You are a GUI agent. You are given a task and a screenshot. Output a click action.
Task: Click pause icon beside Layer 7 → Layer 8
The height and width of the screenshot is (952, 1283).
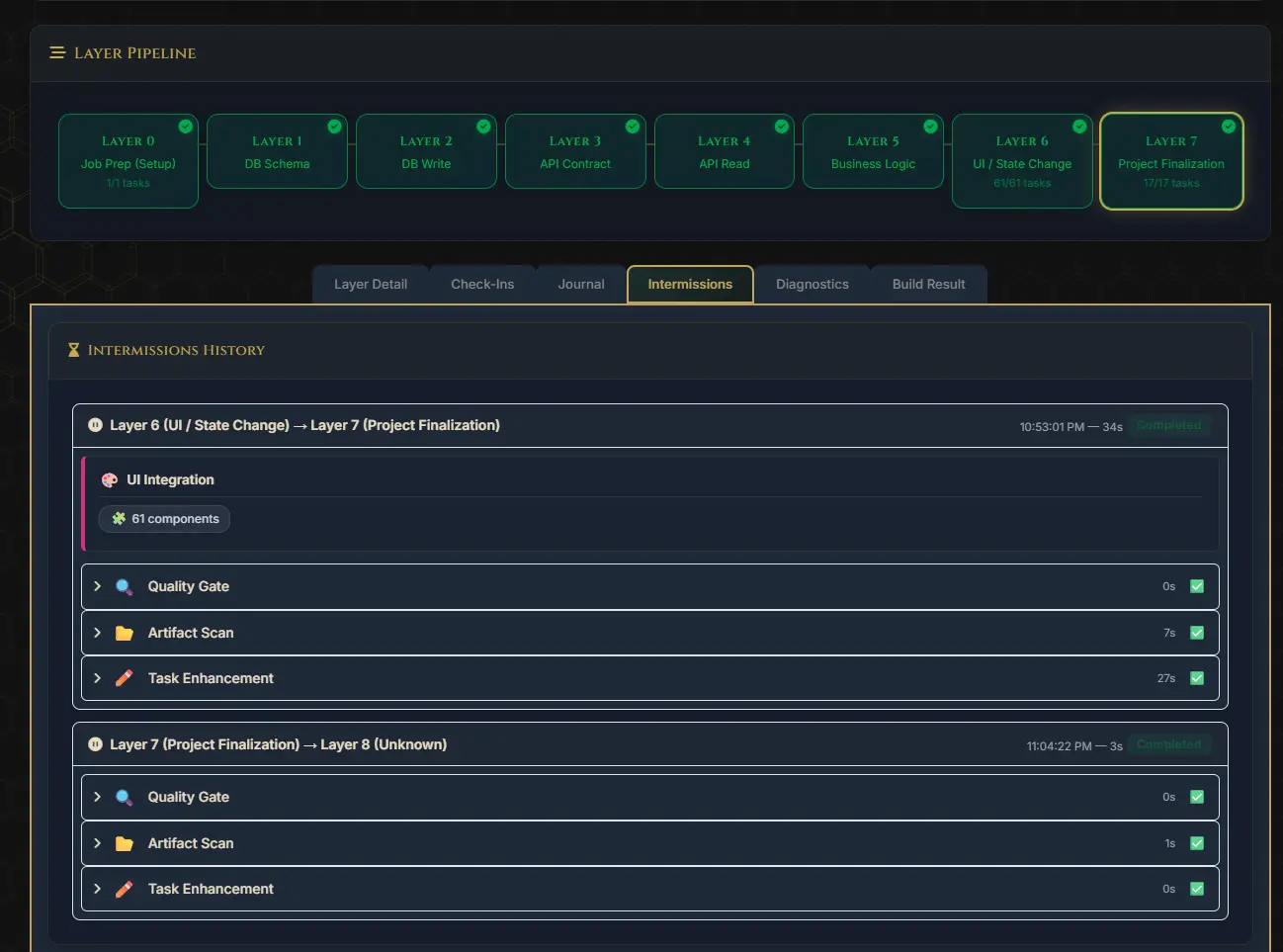pos(95,744)
